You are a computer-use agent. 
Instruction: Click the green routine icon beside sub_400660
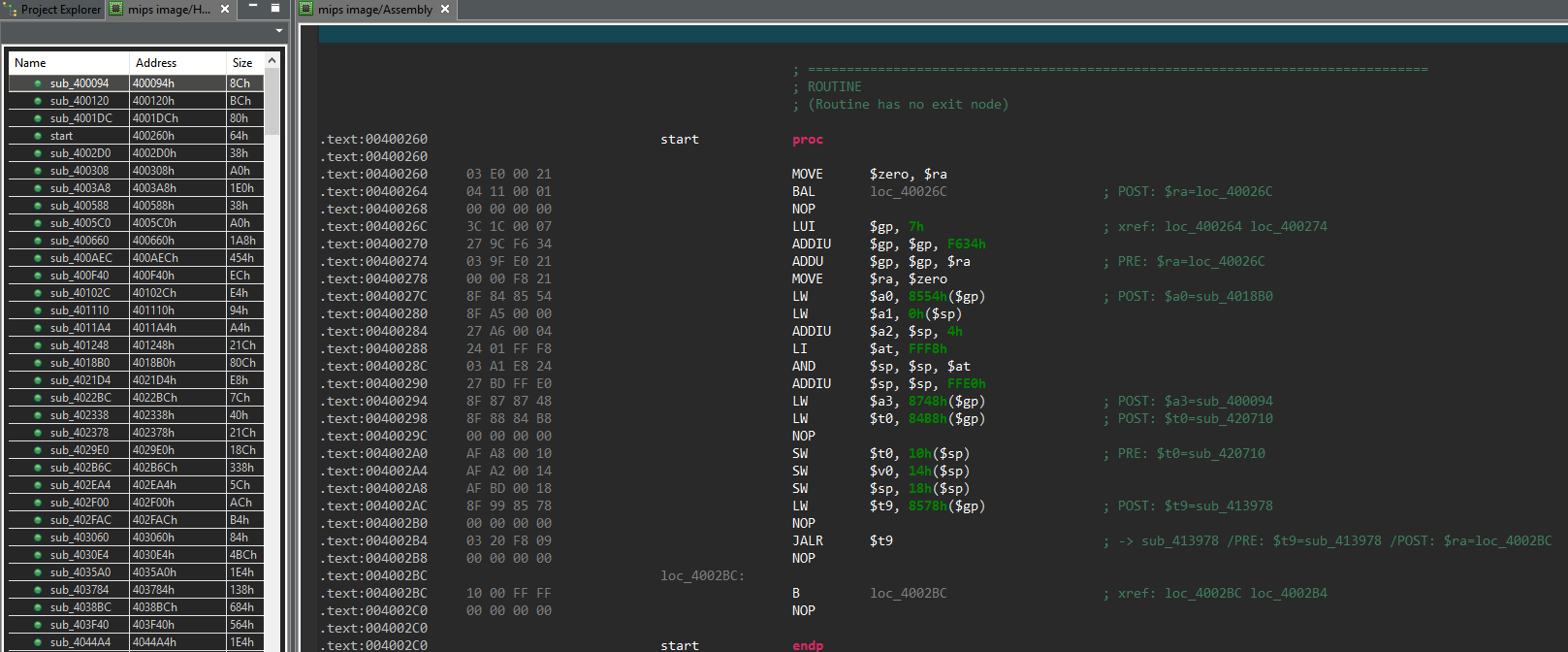pyautogui.click(x=38, y=241)
